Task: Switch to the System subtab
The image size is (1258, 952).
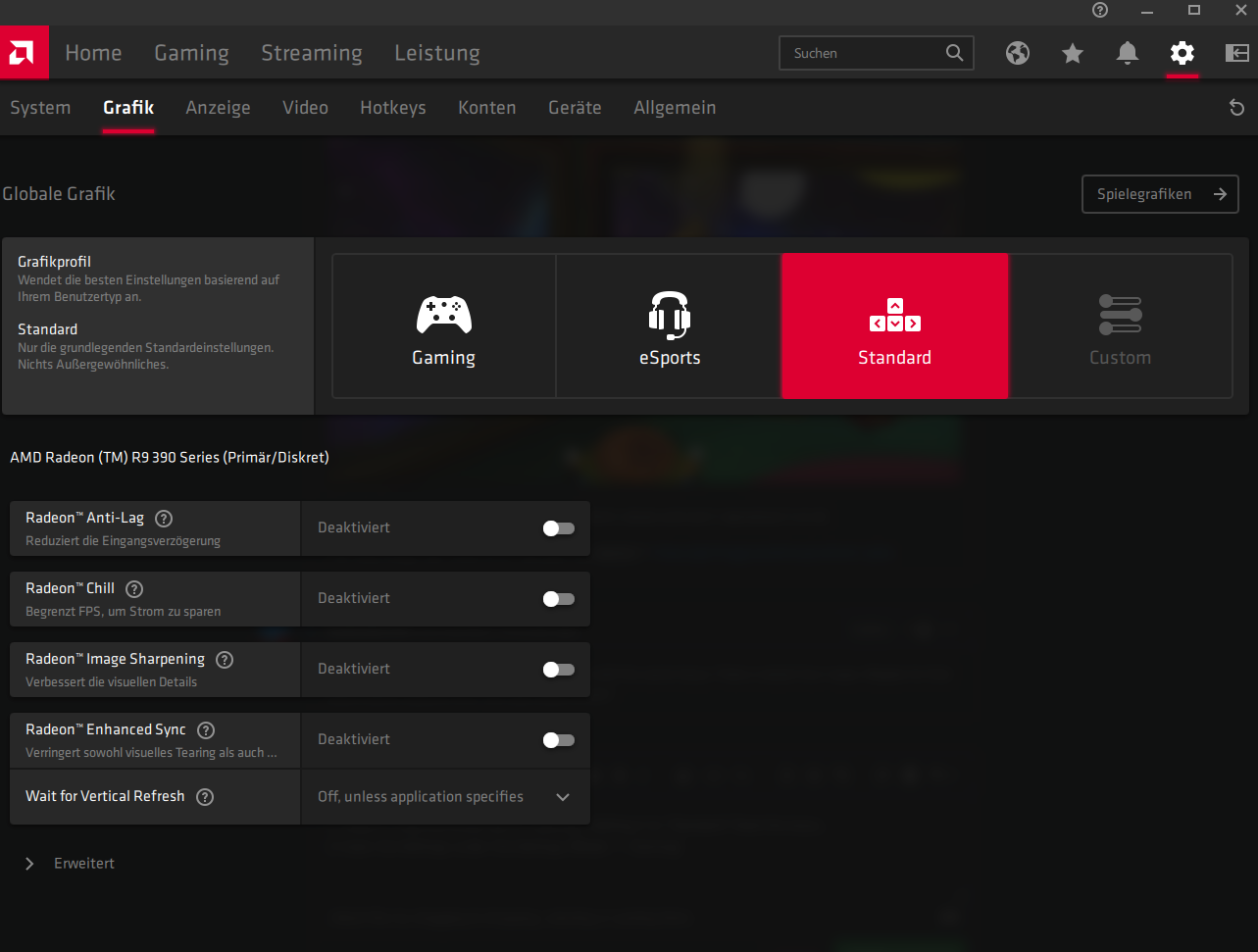Action: [x=40, y=108]
